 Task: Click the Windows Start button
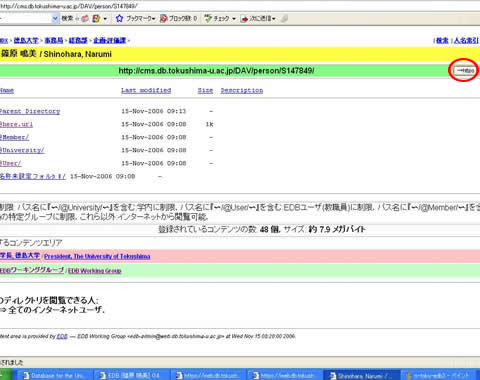[x=6, y=375]
